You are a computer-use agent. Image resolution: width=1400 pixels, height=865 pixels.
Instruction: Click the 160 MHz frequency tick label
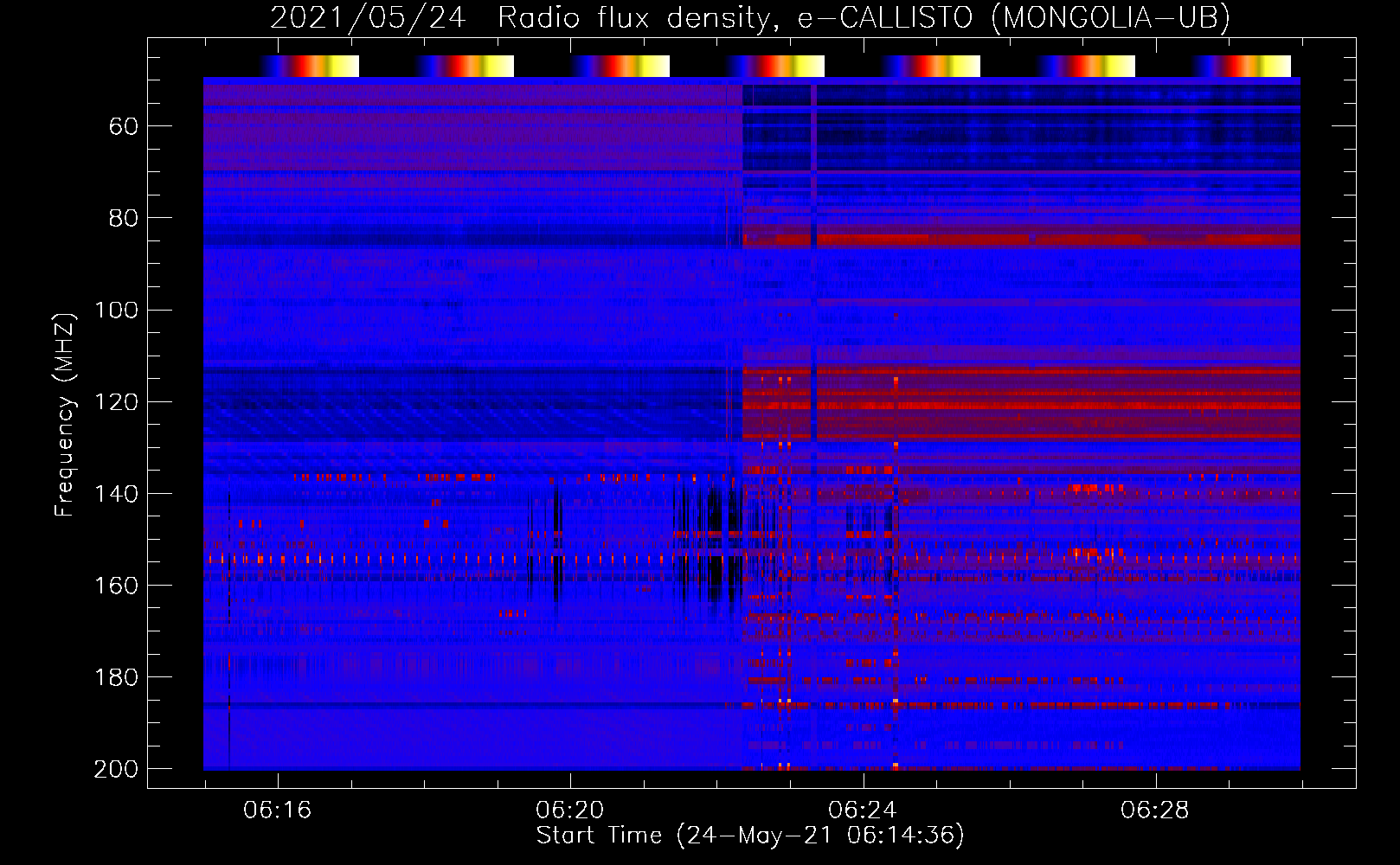[x=116, y=586]
